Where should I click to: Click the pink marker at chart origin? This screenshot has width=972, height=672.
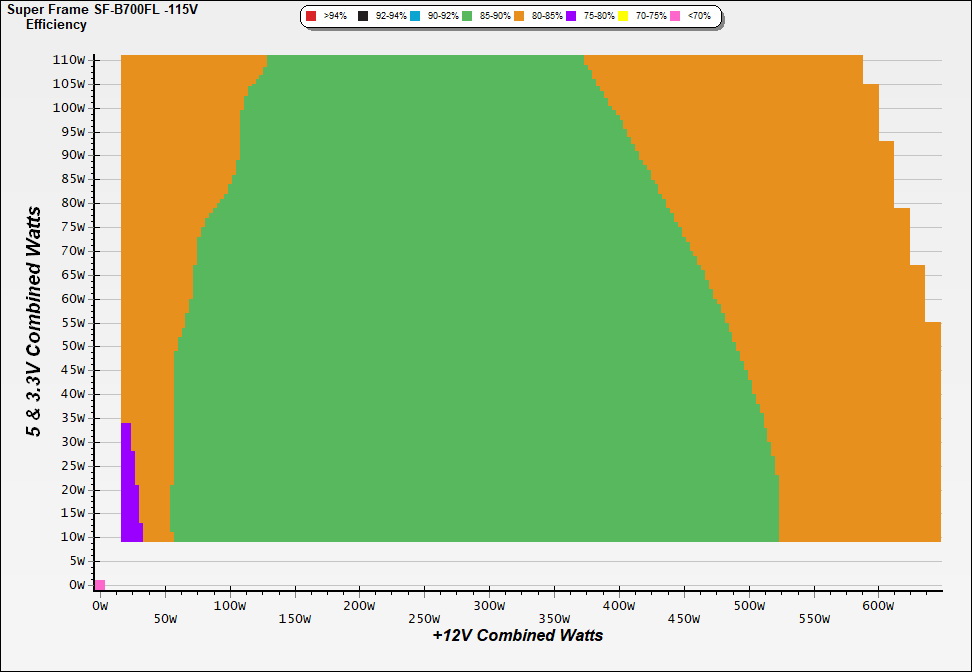(100, 584)
